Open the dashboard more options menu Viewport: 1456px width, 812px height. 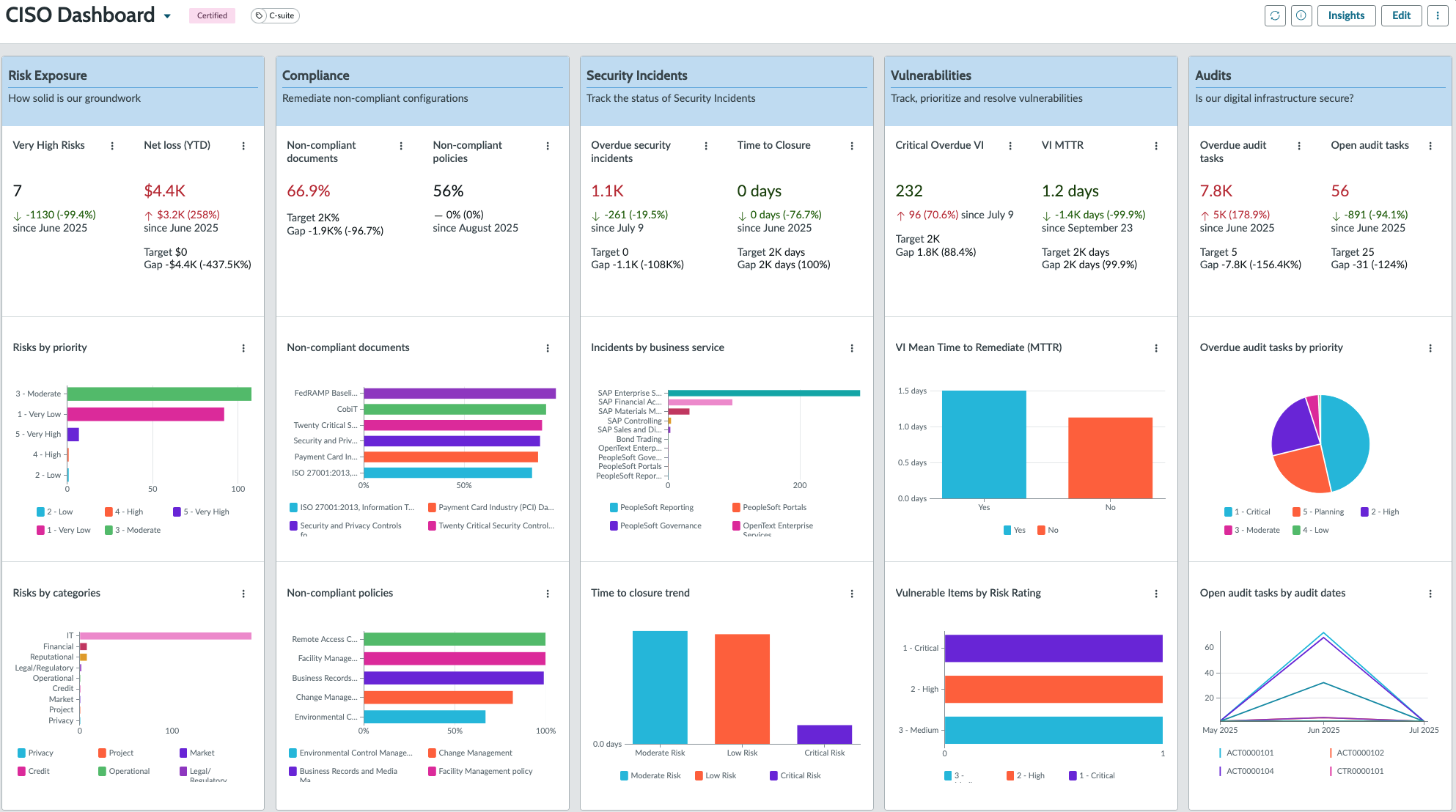tap(1438, 15)
